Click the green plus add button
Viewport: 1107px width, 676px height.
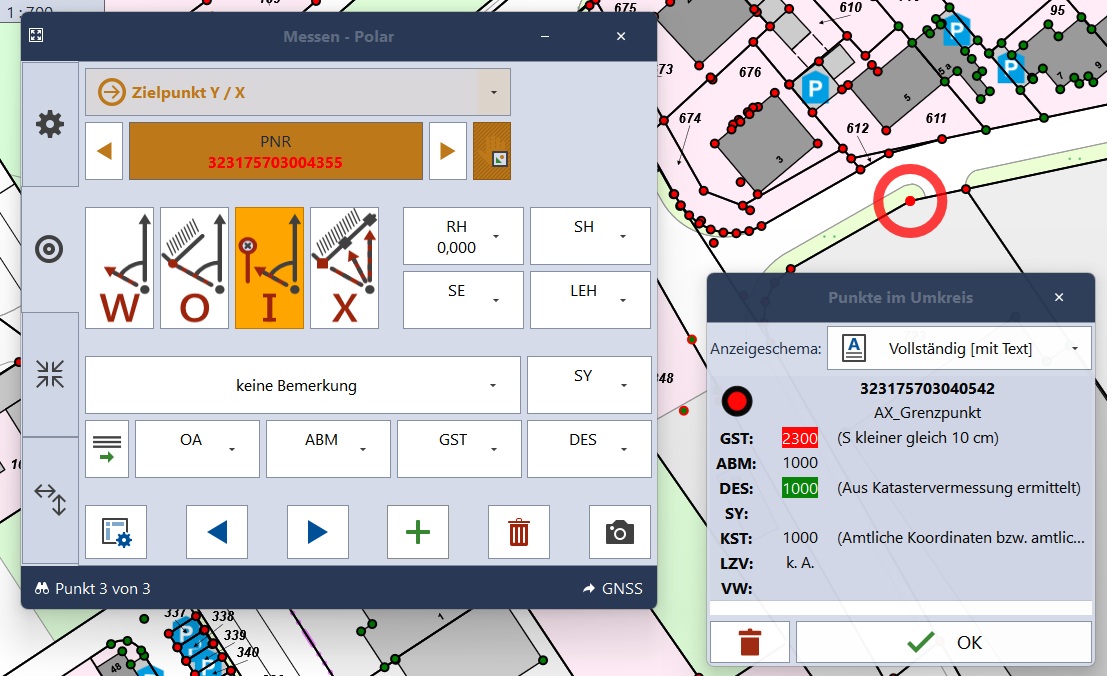pyautogui.click(x=417, y=532)
